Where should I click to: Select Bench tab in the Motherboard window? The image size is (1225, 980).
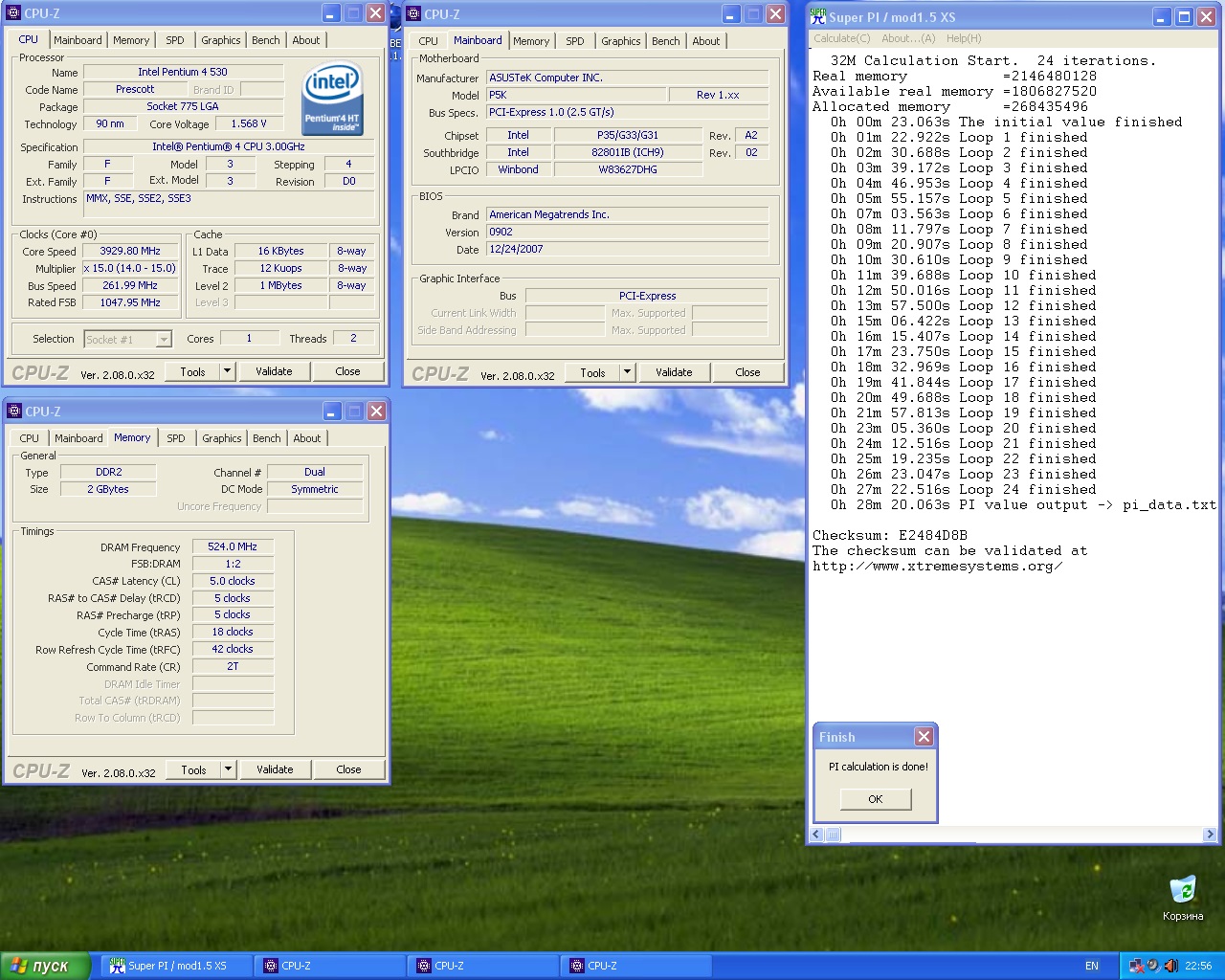click(x=666, y=41)
